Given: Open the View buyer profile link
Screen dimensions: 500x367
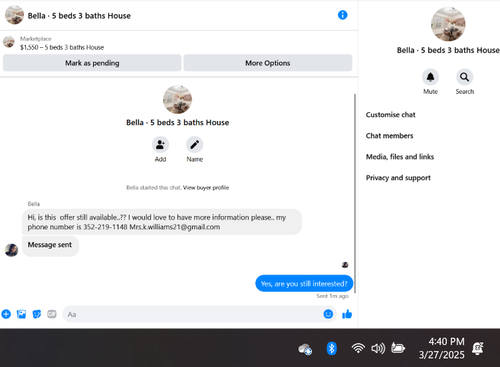Looking at the screenshot, I should (206, 187).
